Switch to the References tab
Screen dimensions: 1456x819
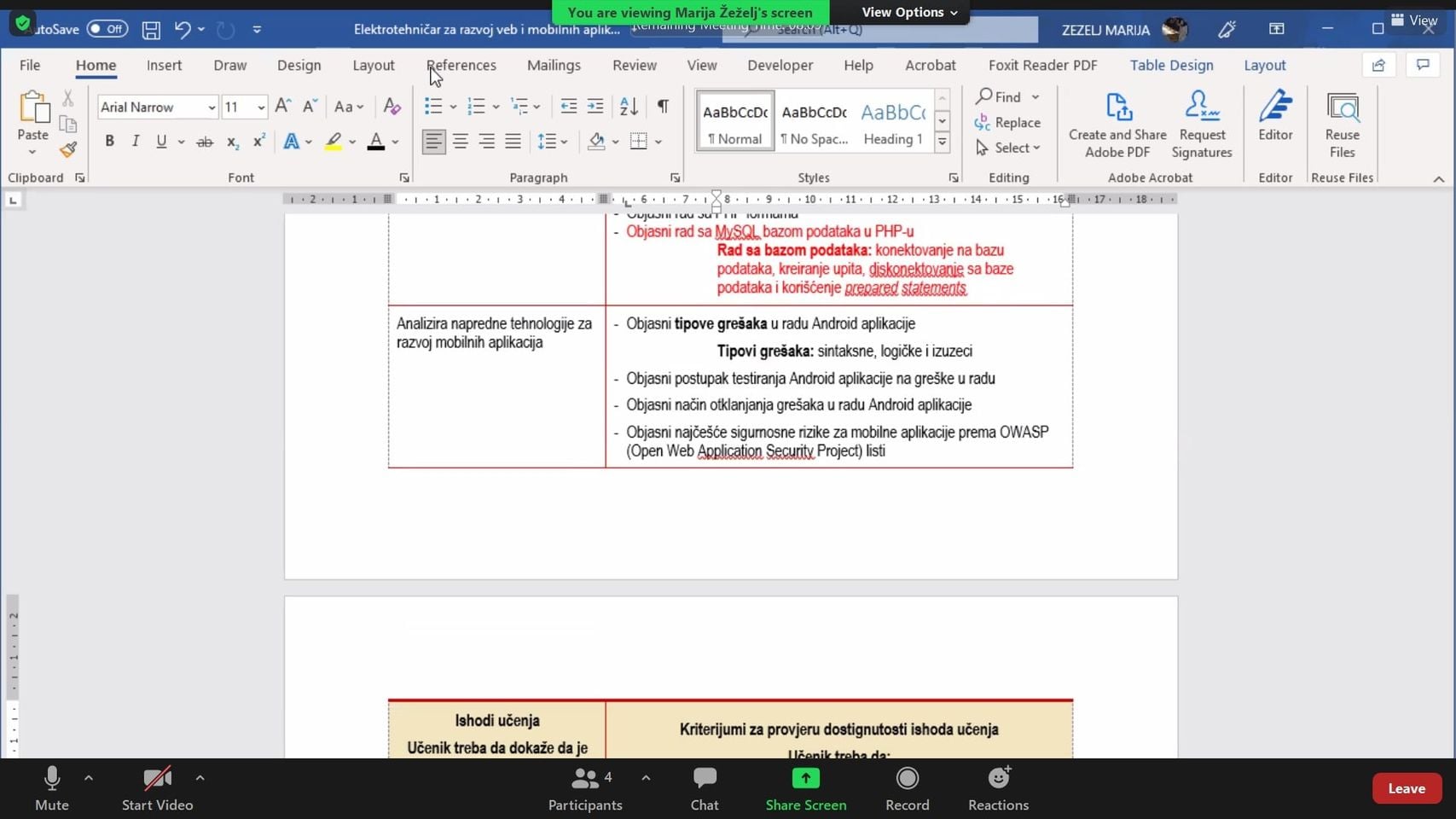461,66
